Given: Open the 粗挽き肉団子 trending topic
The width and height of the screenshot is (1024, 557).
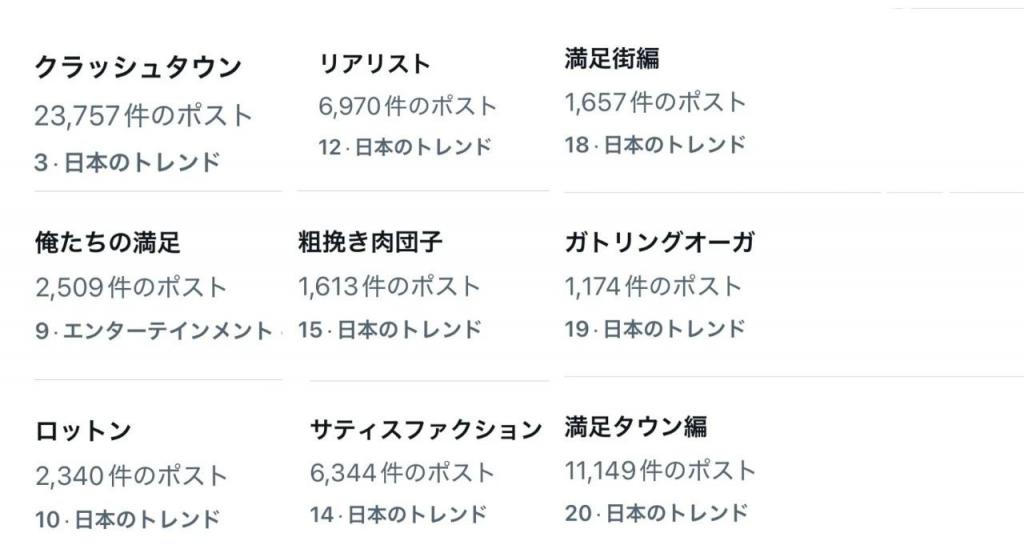Looking at the screenshot, I should 370,242.
